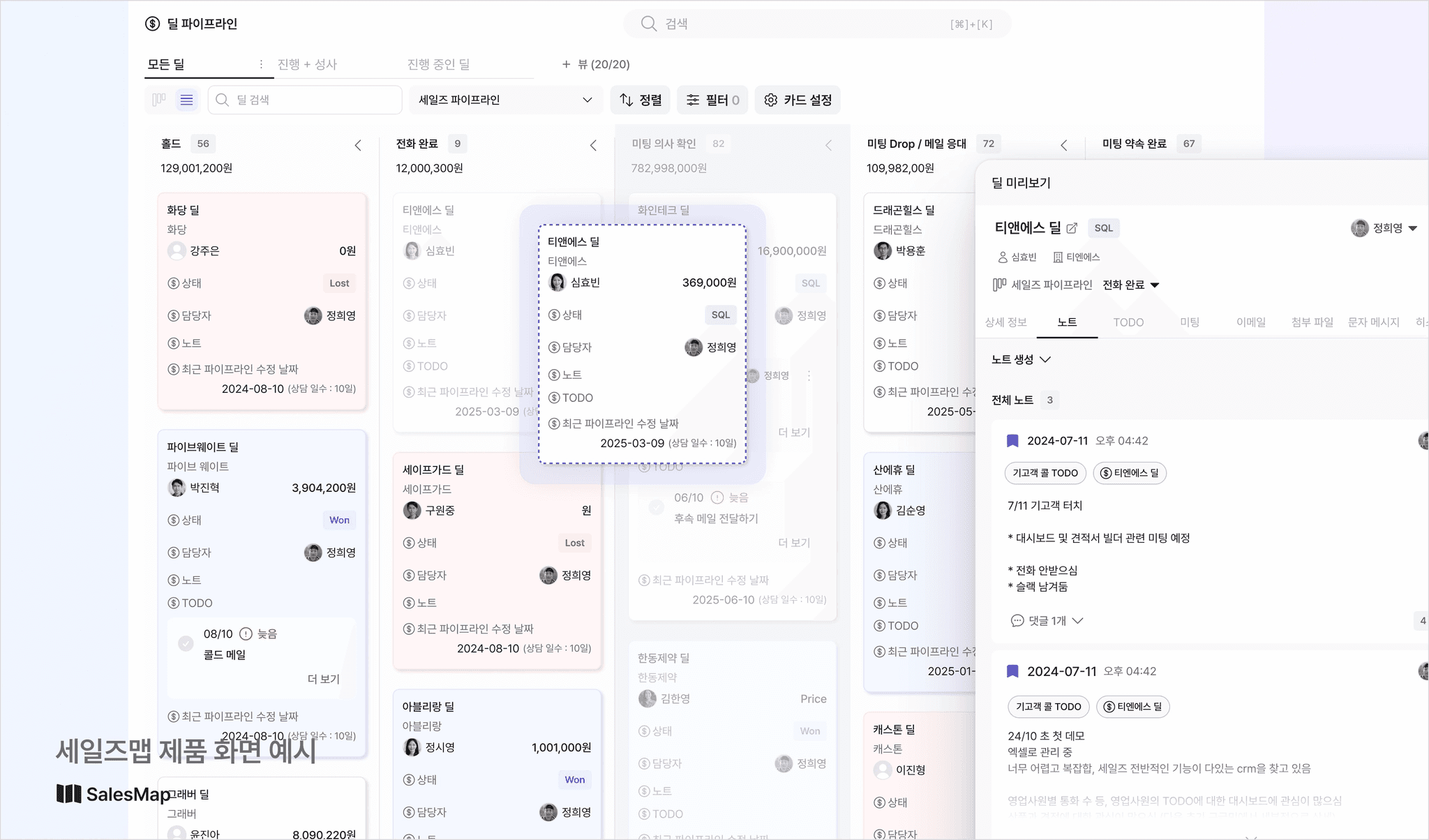This screenshot has width=1429, height=840.
Task: Click 강주은 avatar on 화당 딜 card
Action: coord(177,250)
